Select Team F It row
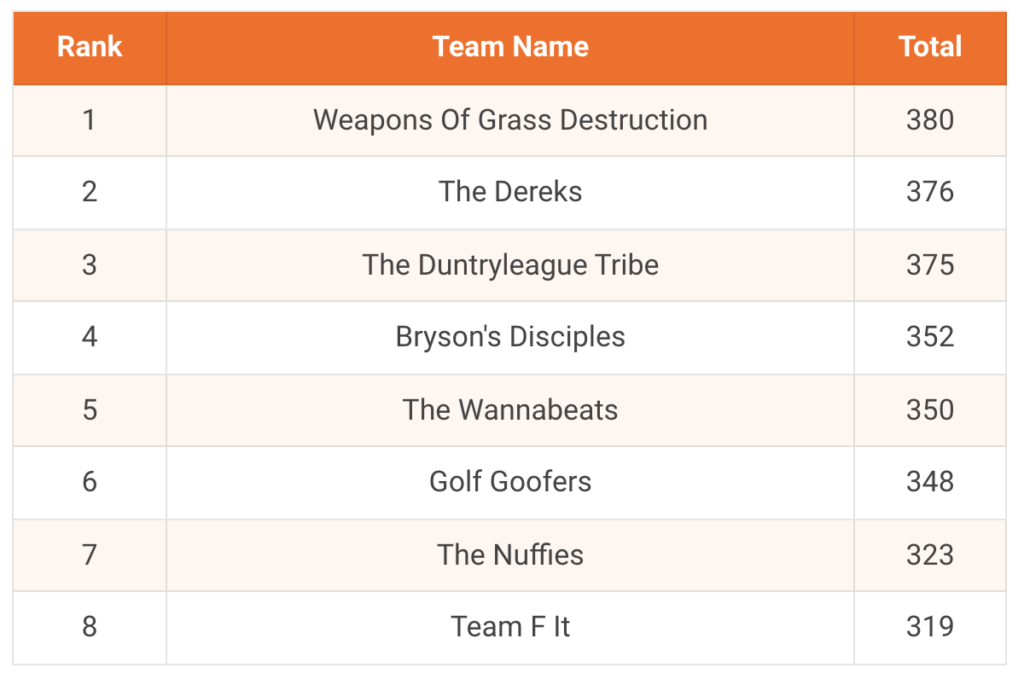The height and width of the screenshot is (679, 1024). click(510, 627)
